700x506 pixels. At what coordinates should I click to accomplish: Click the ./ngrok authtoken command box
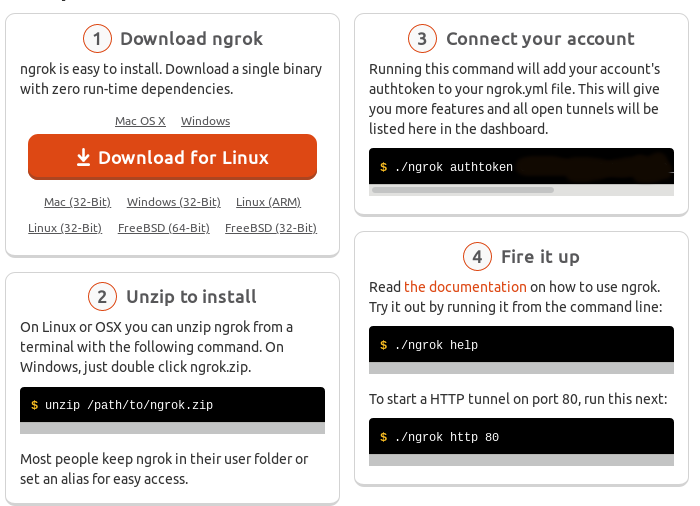tap(521, 167)
